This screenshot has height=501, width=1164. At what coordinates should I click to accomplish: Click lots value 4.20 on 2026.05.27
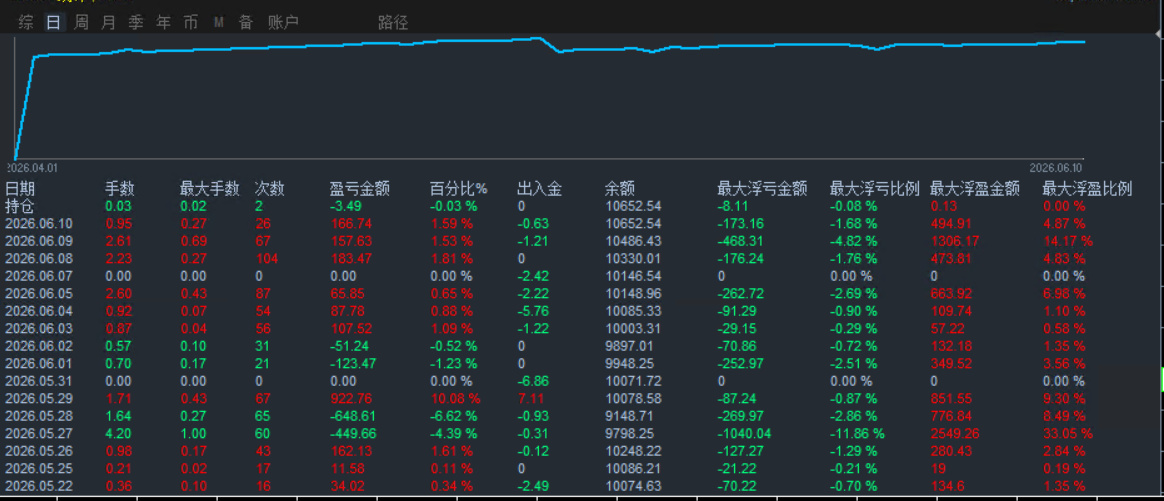tap(117, 433)
